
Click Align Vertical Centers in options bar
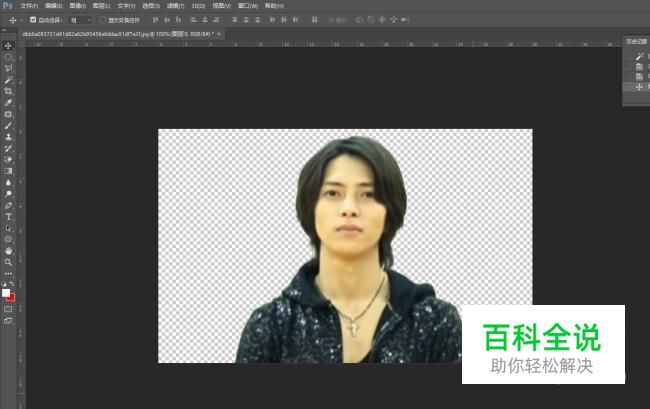[167, 19]
